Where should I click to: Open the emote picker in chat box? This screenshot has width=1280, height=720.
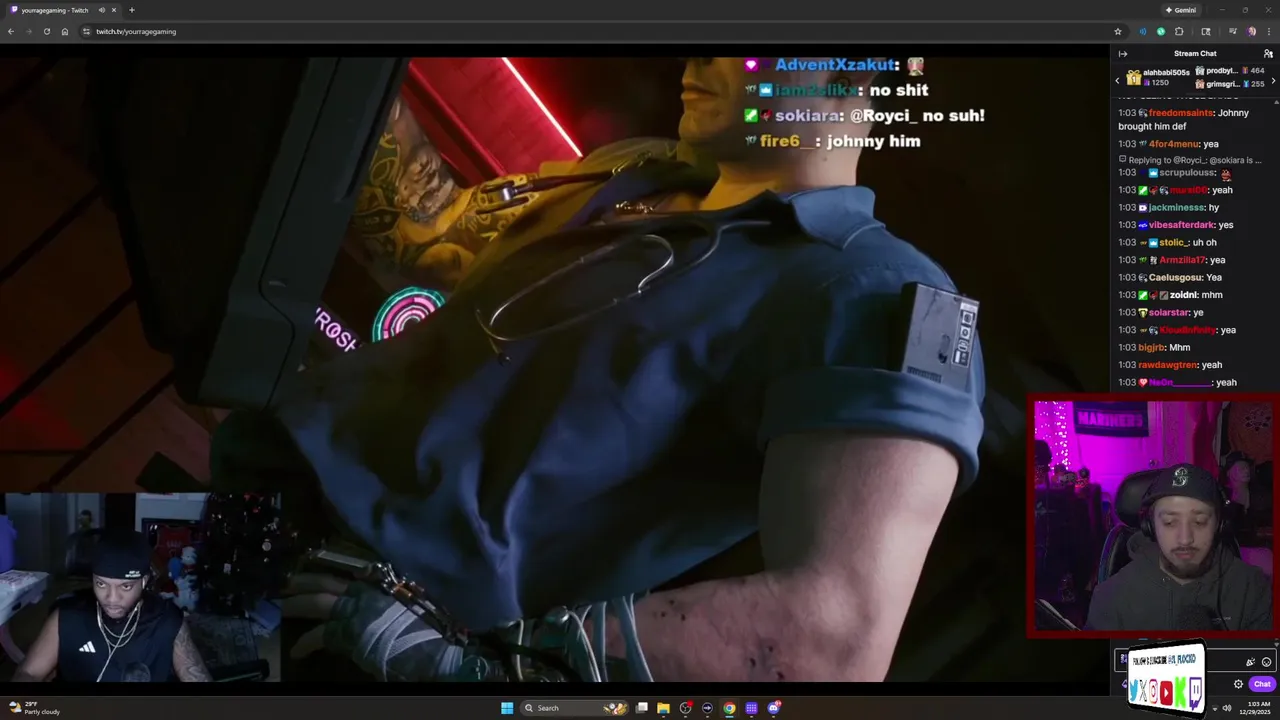[1266, 662]
